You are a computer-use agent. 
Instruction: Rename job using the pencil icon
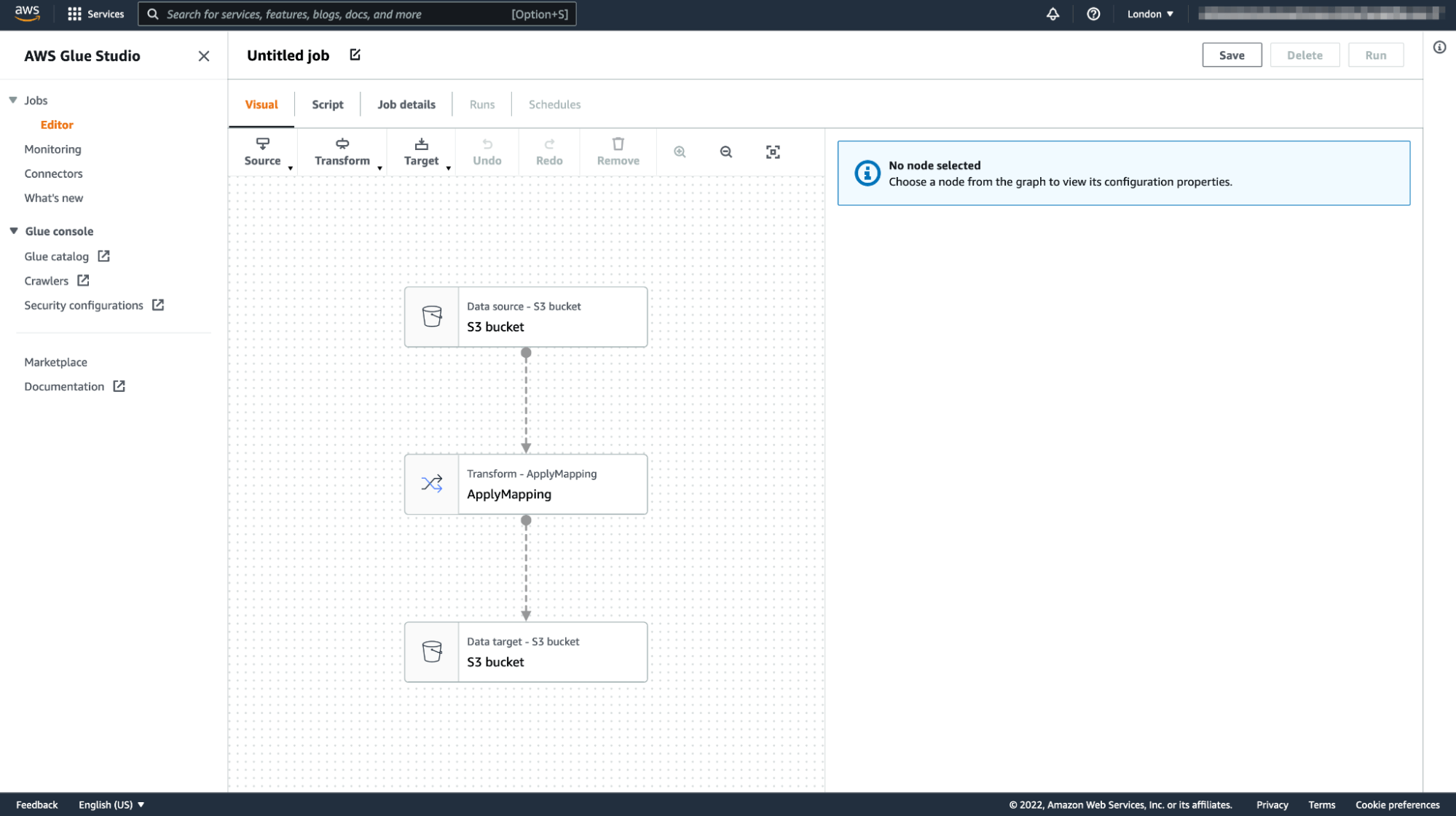(355, 55)
